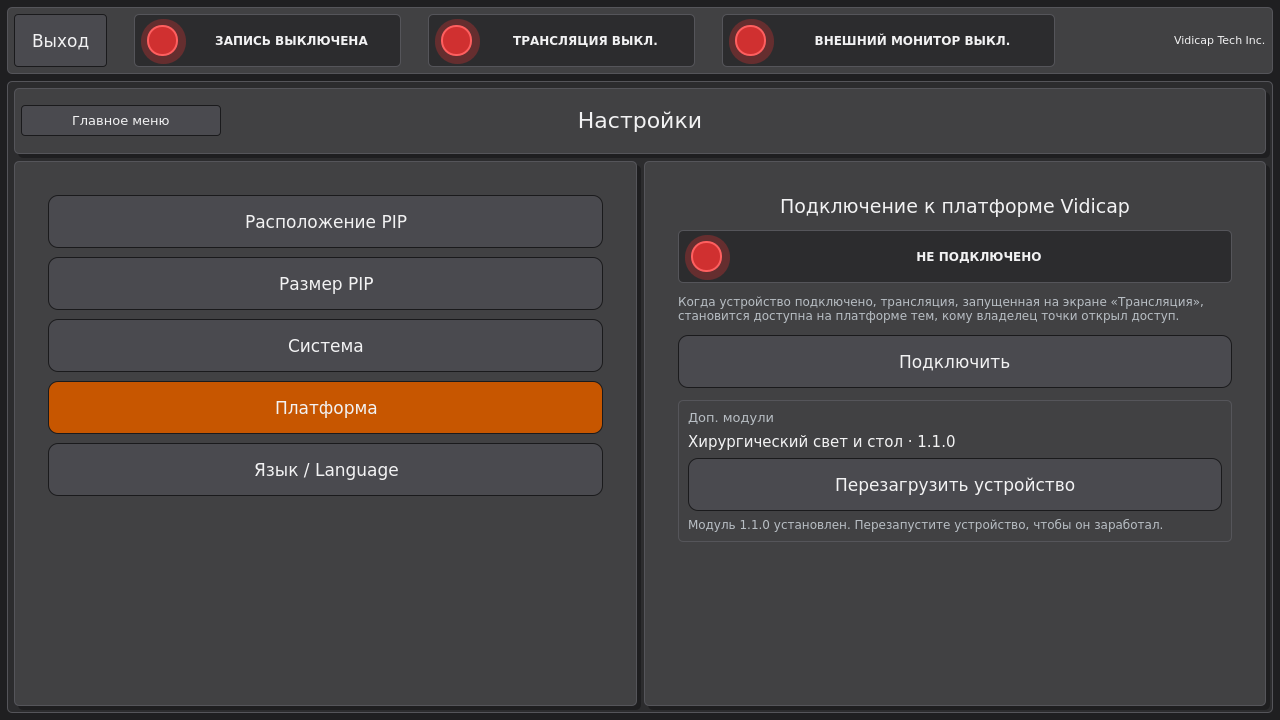
Task: Click the description starting Когда устройство подключено
Action: tap(941, 309)
